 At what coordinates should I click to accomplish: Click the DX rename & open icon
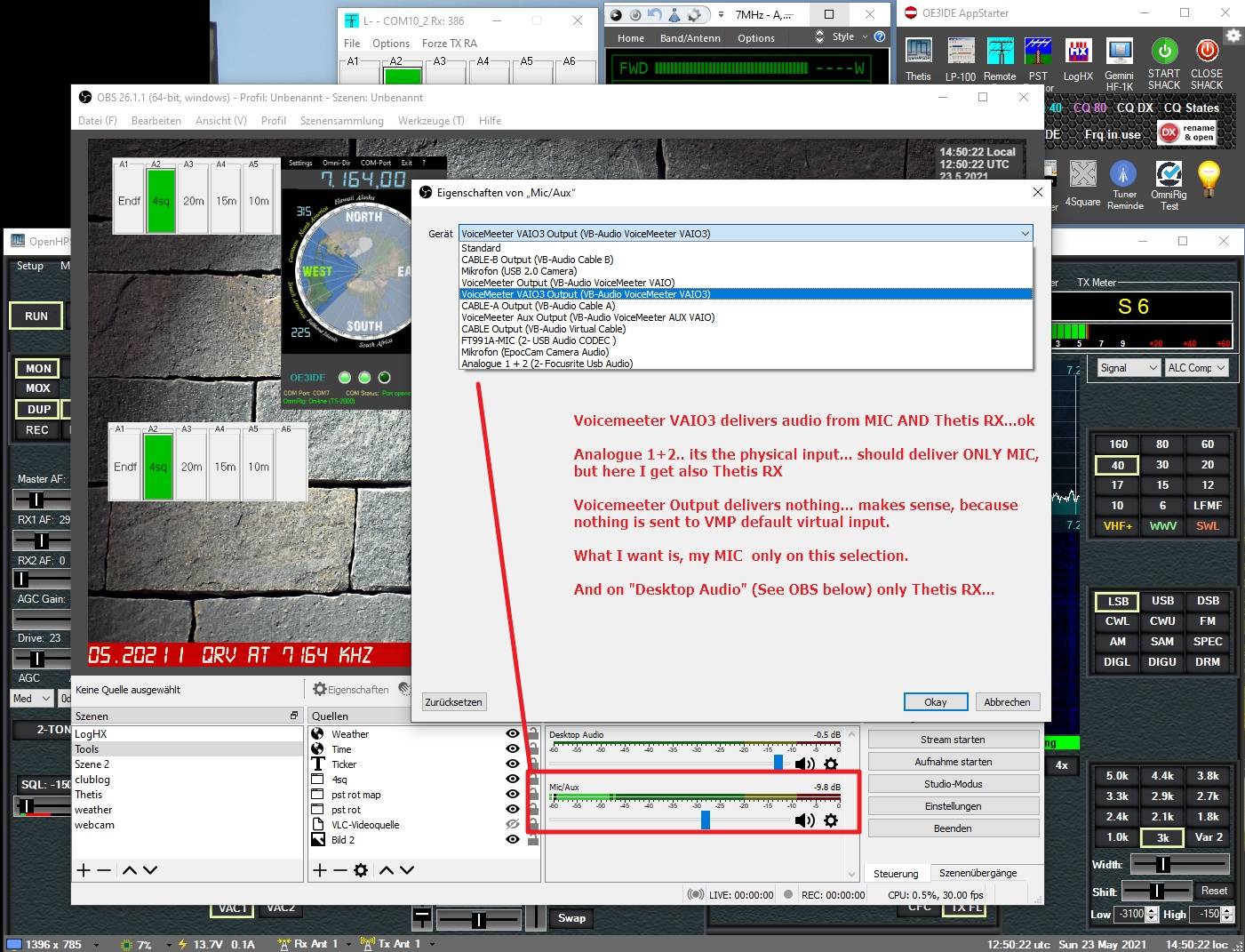(x=1187, y=132)
